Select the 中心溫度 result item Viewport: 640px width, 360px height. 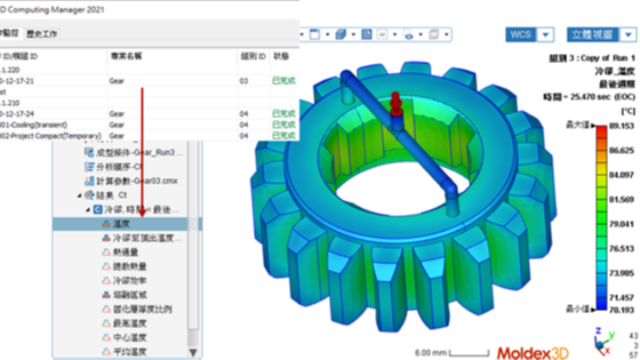129,338
